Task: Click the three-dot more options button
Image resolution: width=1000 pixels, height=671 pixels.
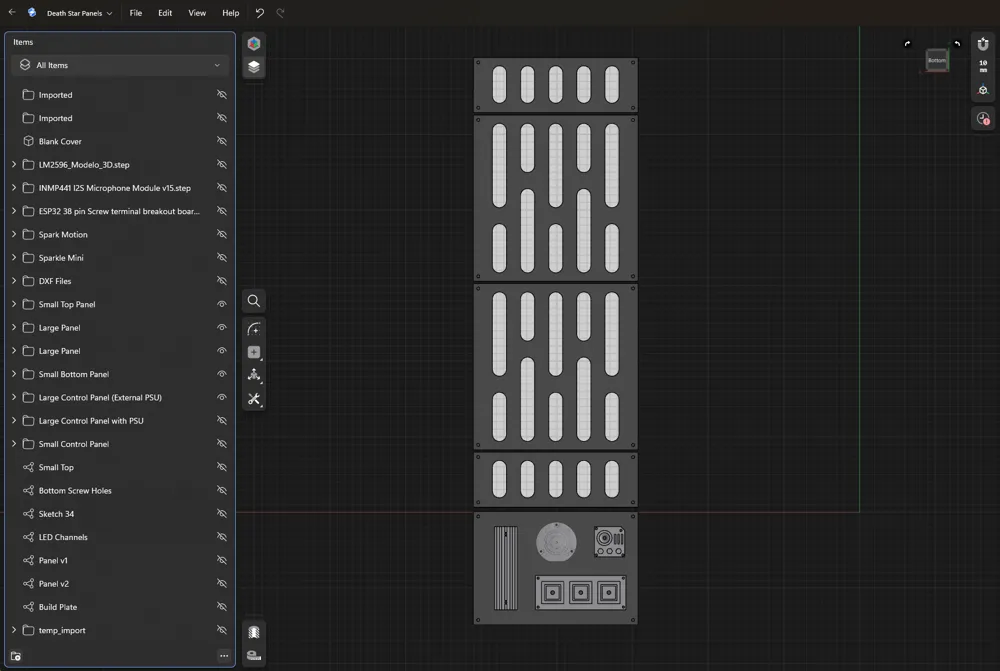Action: (224, 656)
